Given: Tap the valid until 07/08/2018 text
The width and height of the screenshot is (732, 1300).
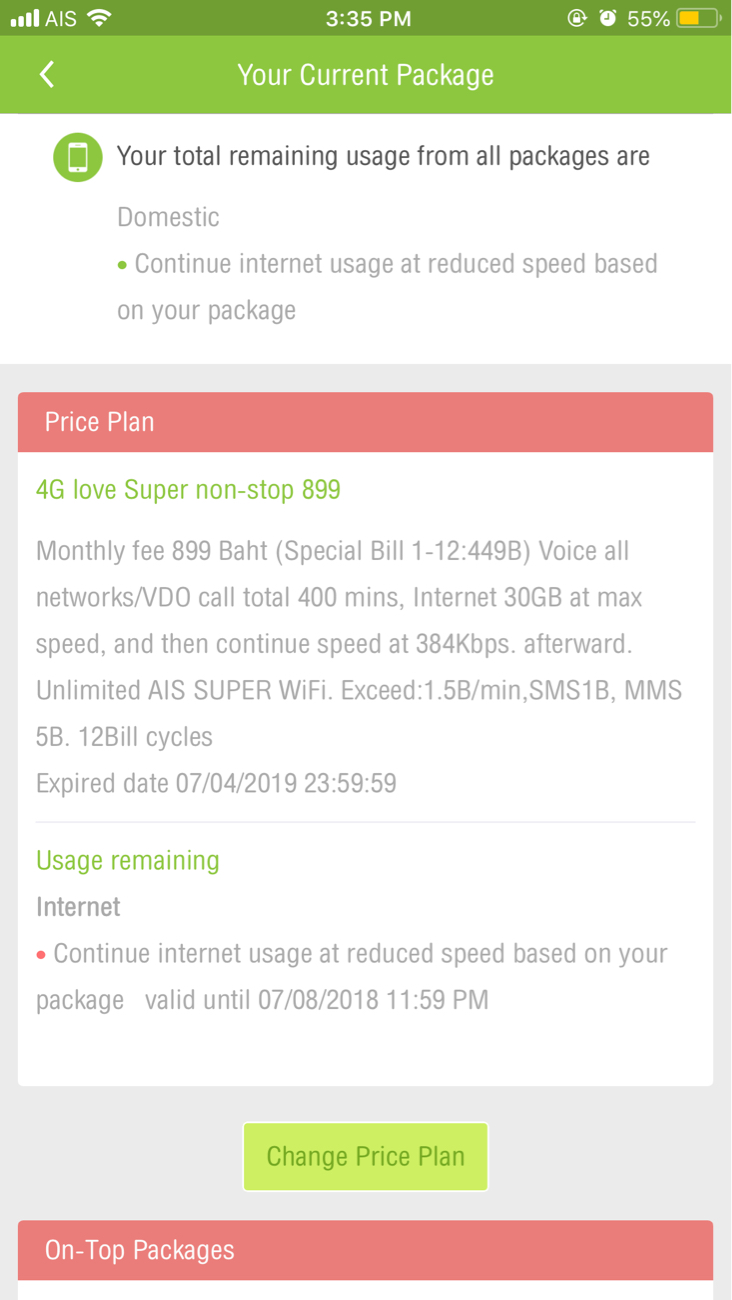Looking at the screenshot, I should tap(316, 1000).
